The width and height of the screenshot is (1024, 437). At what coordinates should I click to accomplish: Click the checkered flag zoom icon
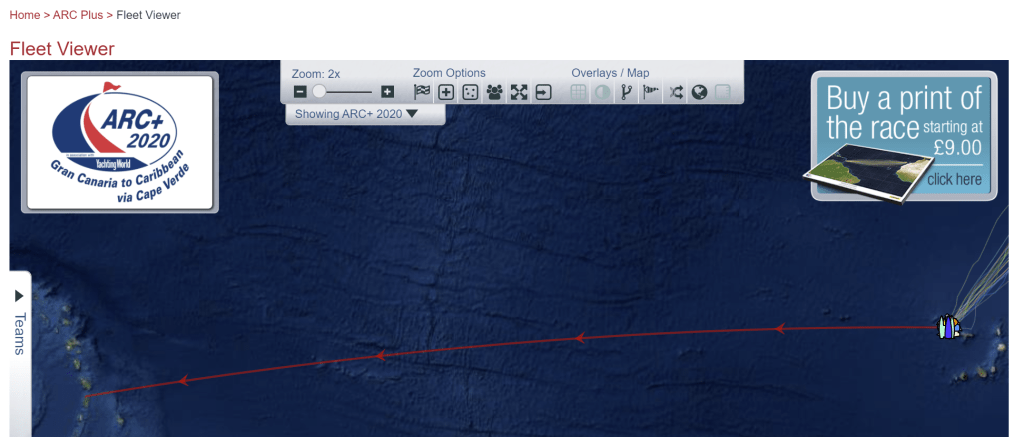click(422, 92)
